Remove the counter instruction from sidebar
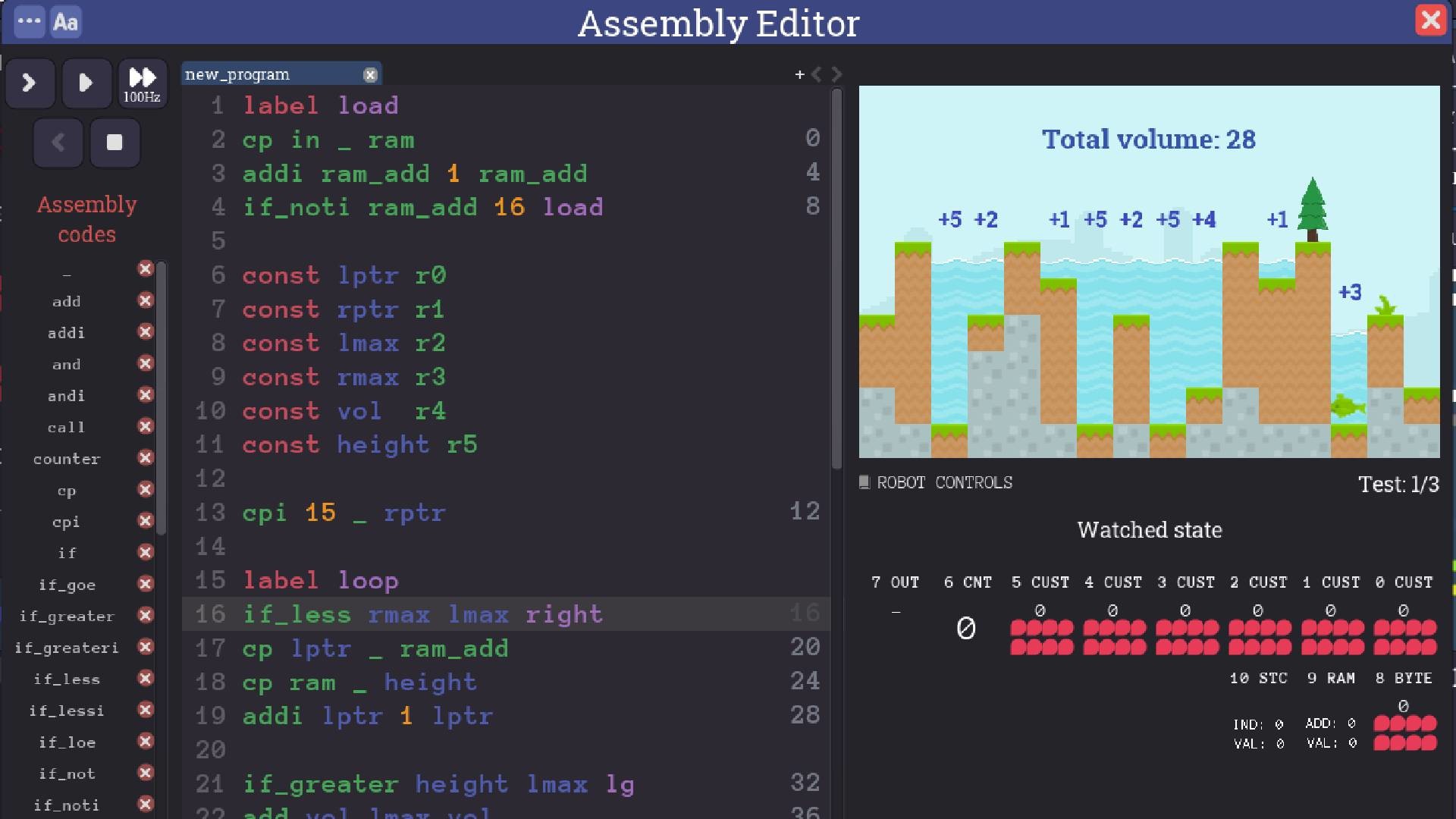Viewport: 1456px width, 819px height. pyautogui.click(x=145, y=457)
